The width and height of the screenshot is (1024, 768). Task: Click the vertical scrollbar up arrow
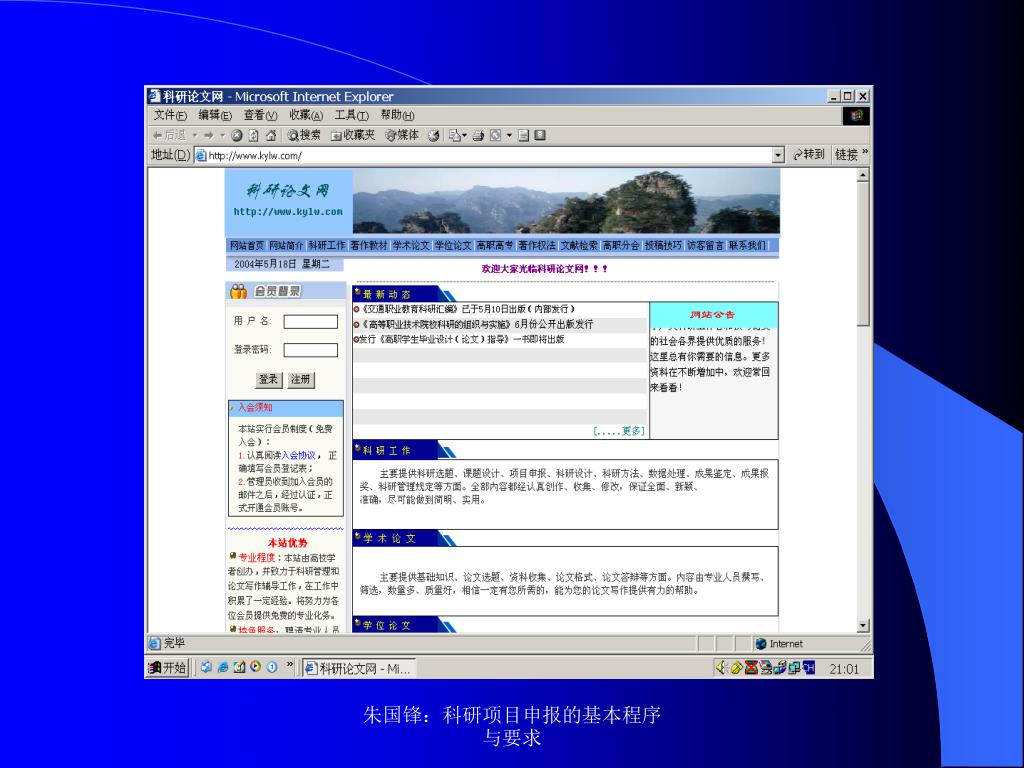click(x=863, y=175)
